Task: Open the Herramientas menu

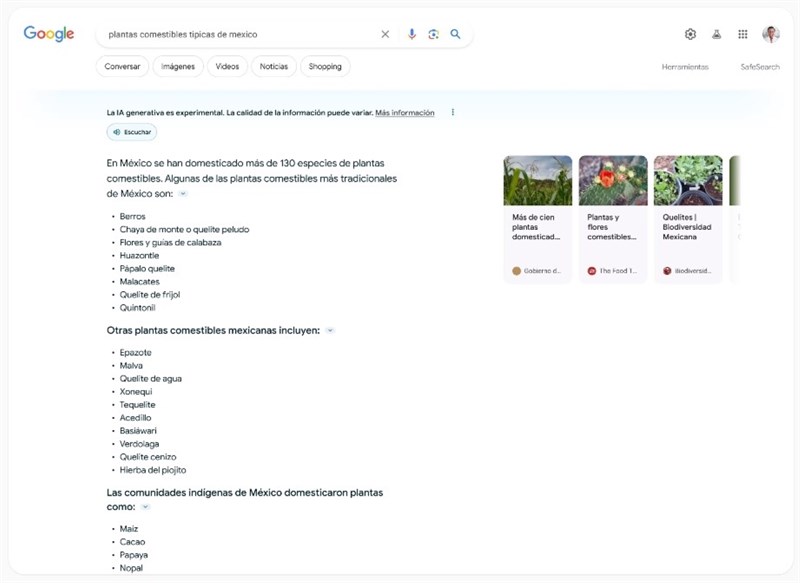Action: pyautogui.click(x=685, y=67)
